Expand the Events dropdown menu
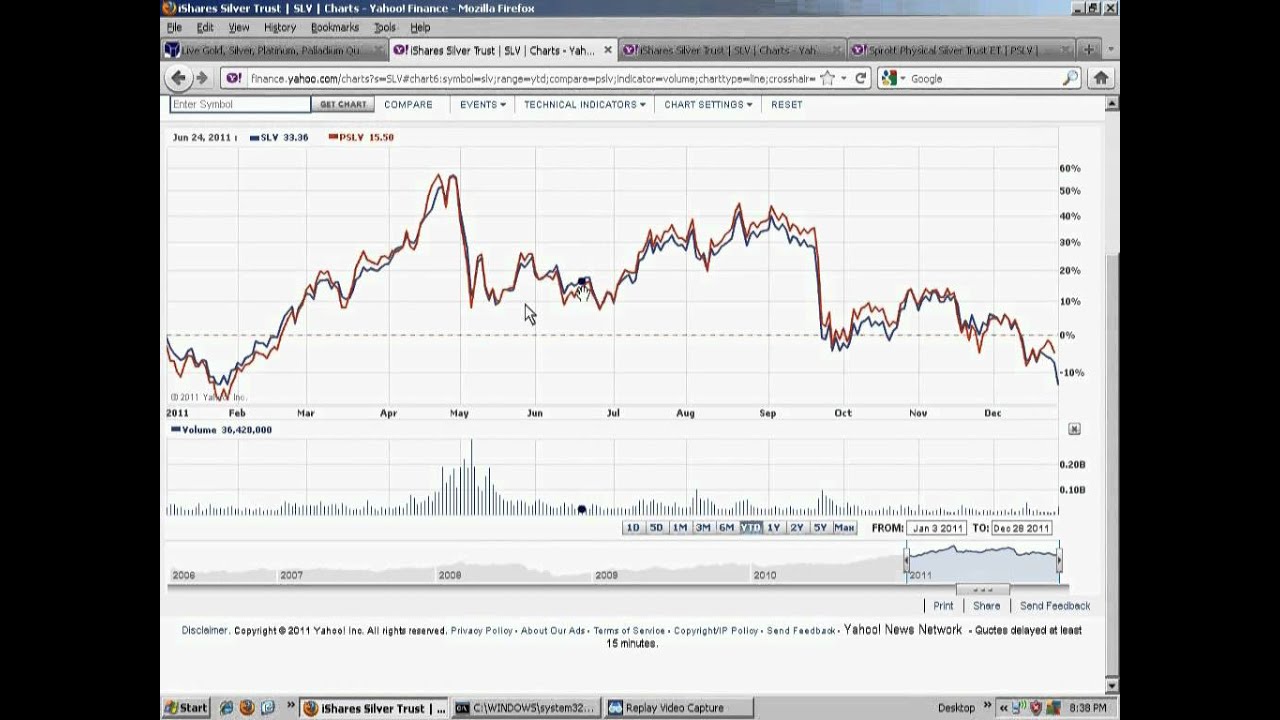Viewport: 1280px width, 720px height. (483, 104)
